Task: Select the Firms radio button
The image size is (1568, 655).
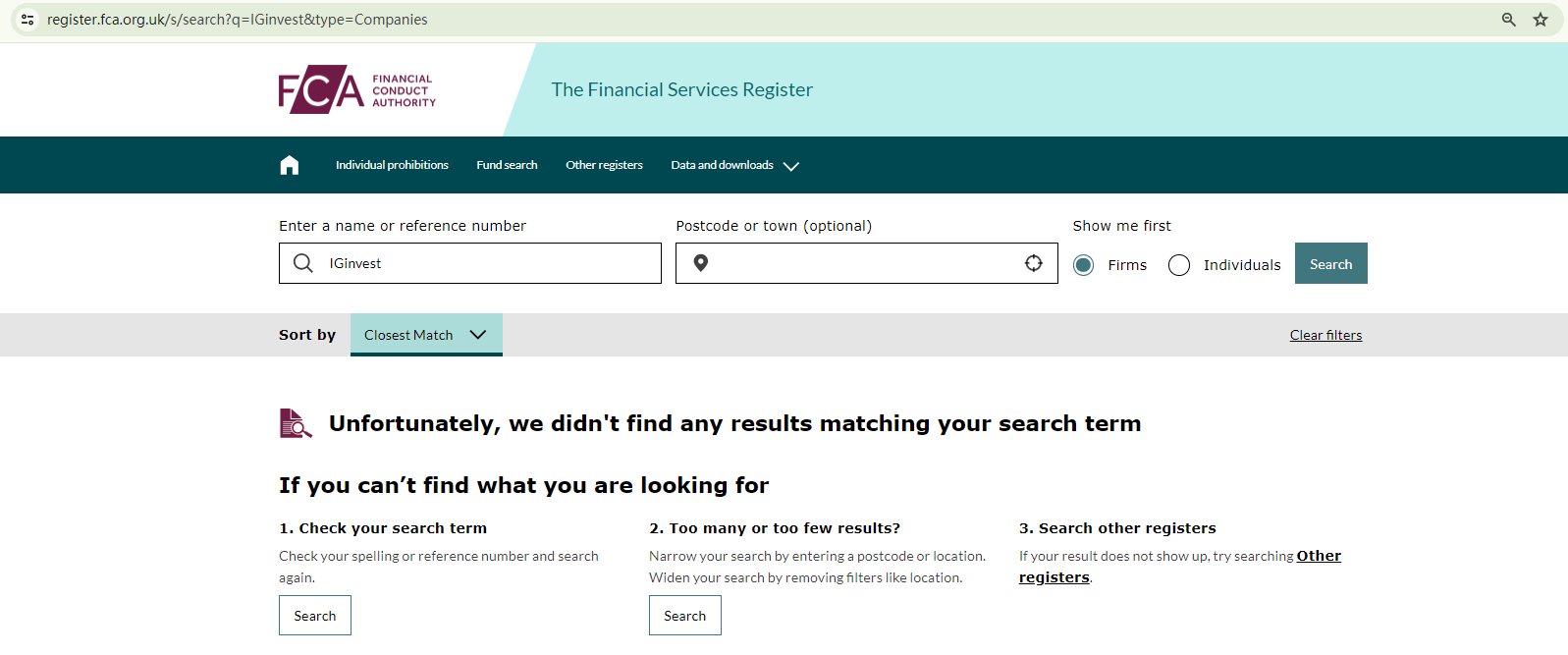Action: click(1084, 265)
